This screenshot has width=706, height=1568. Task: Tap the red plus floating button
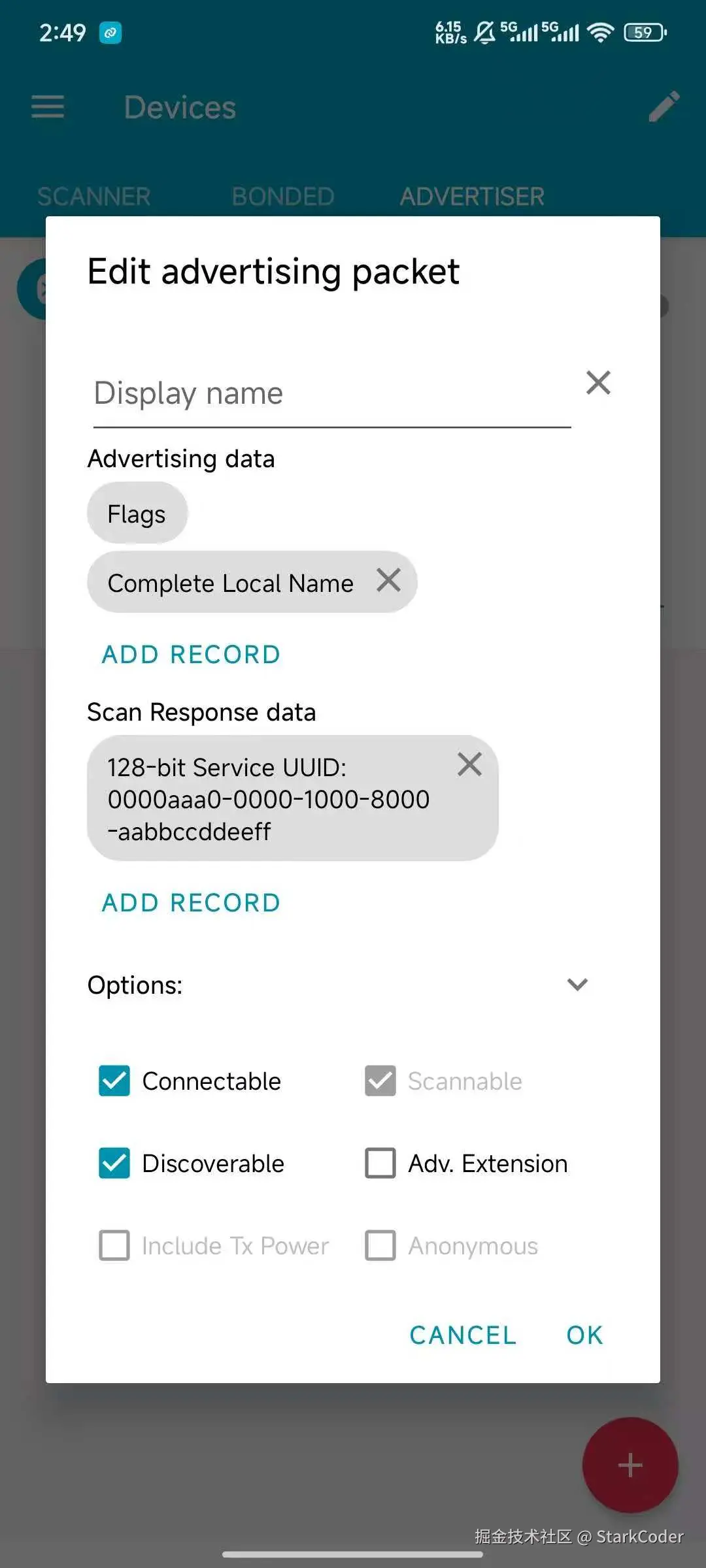pyautogui.click(x=630, y=1465)
